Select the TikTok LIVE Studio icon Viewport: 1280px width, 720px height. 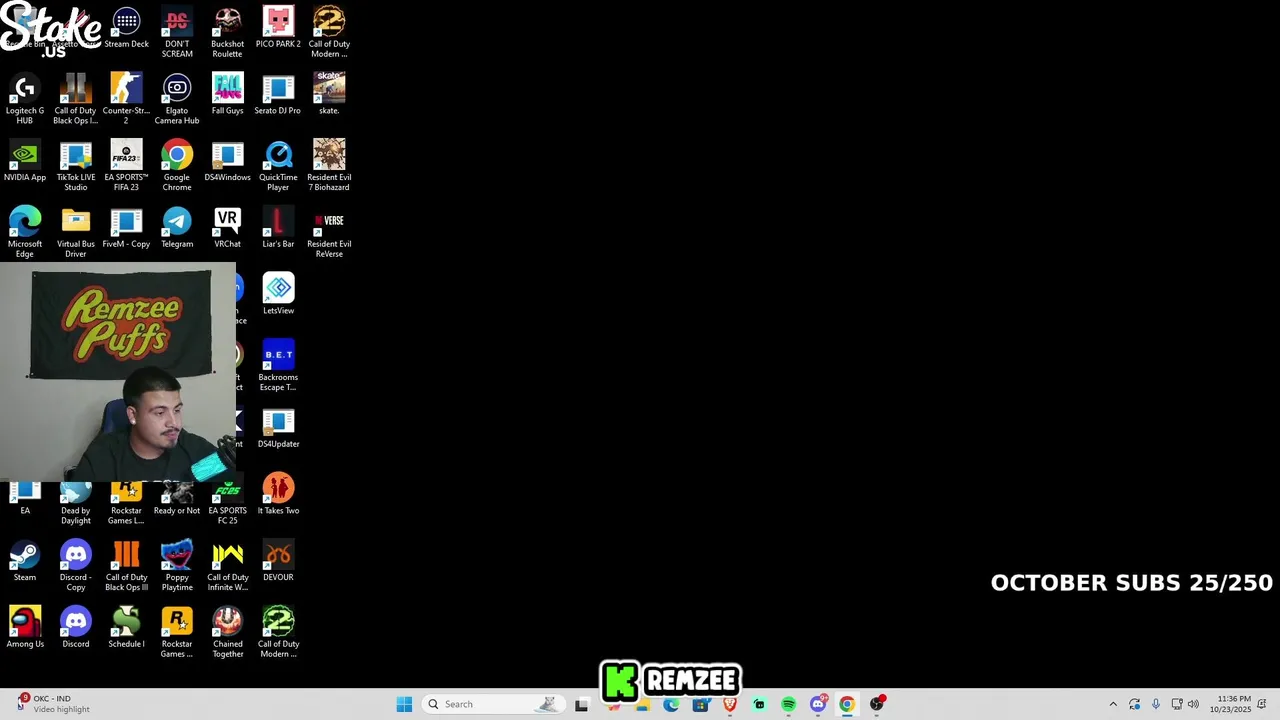point(75,166)
